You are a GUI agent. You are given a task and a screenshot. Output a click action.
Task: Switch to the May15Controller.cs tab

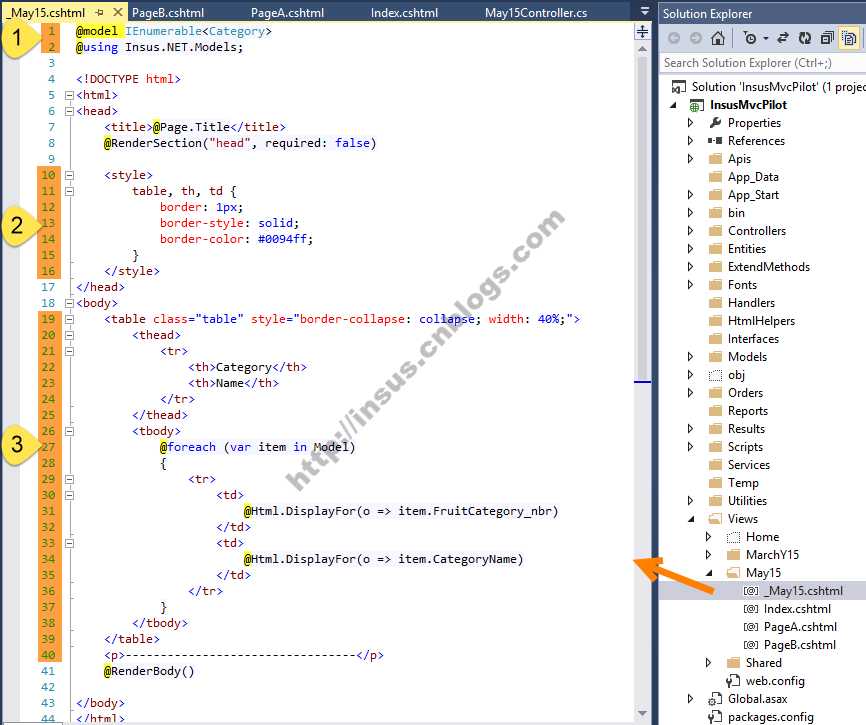tap(536, 13)
